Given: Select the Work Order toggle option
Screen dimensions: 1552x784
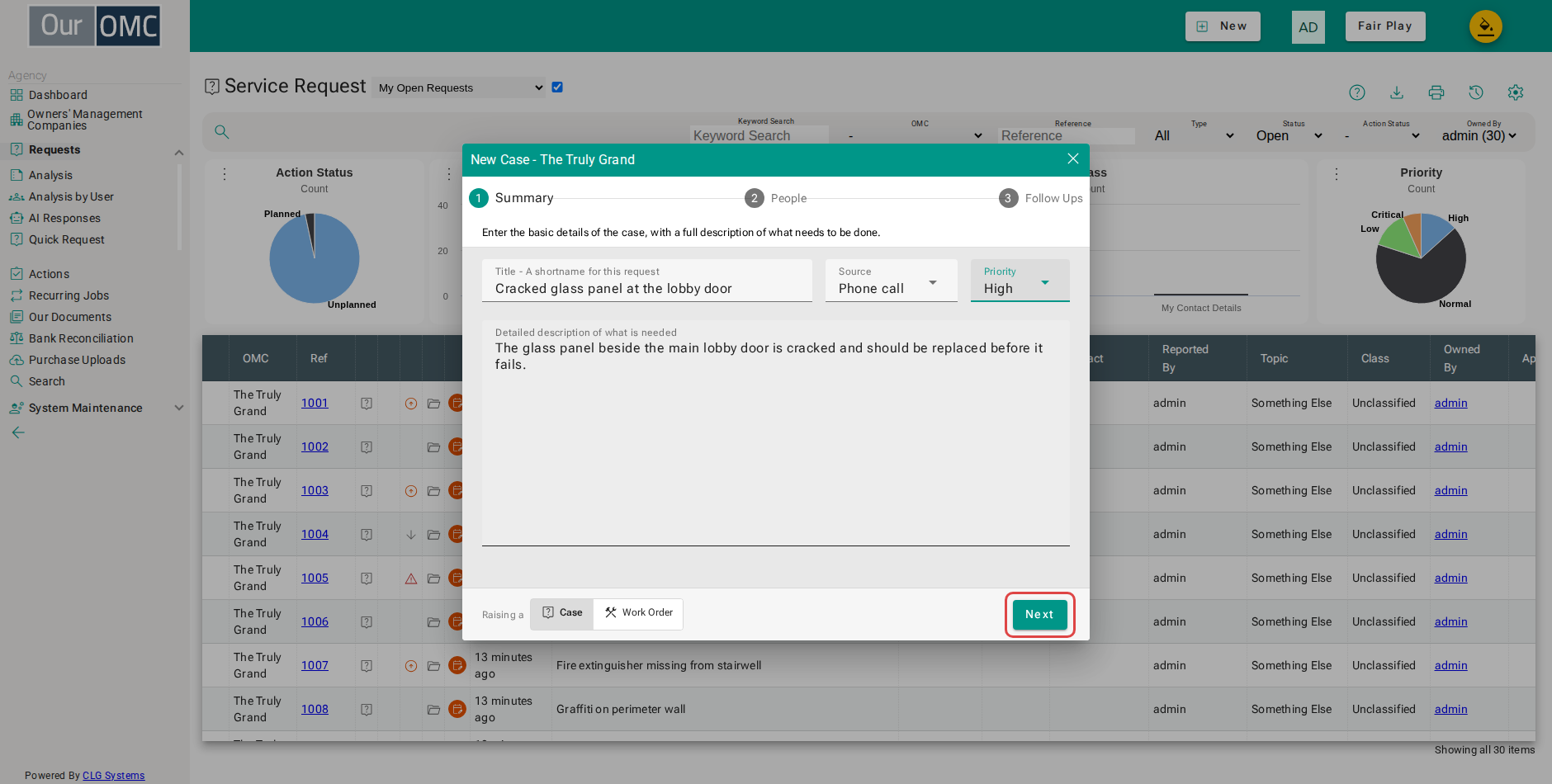Looking at the screenshot, I should [638, 613].
